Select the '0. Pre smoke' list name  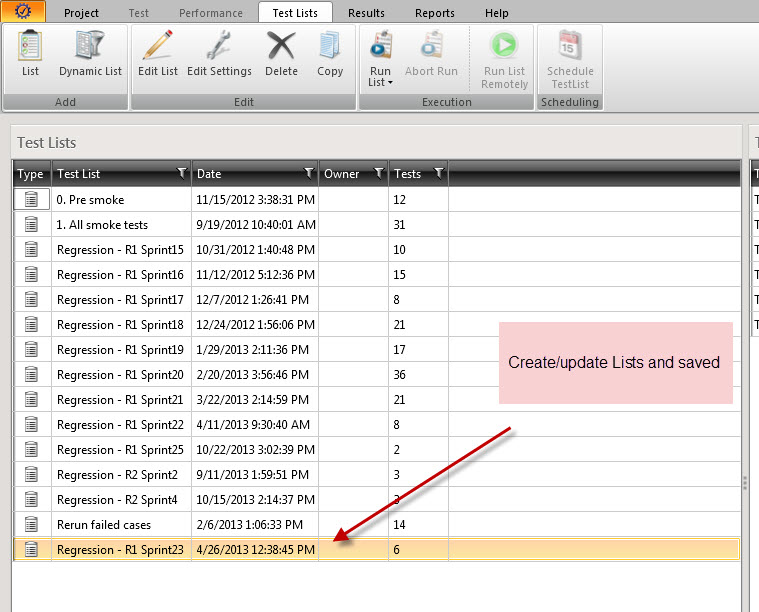(x=90, y=199)
